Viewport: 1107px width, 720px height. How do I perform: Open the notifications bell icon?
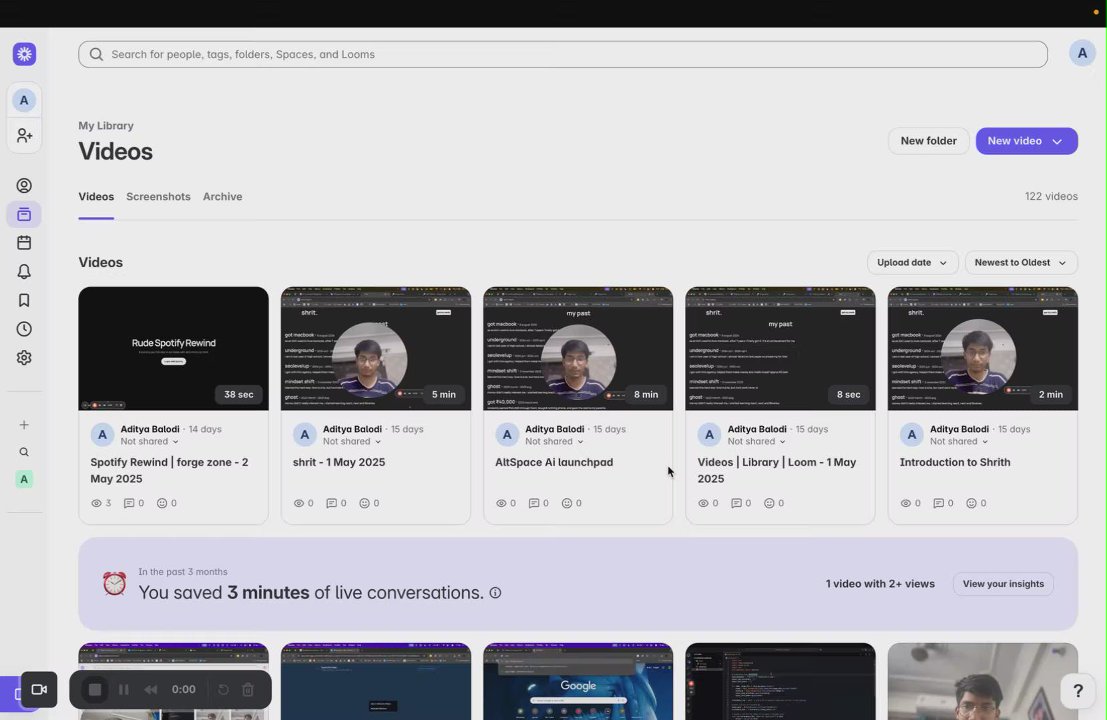[x=24, y=272]
